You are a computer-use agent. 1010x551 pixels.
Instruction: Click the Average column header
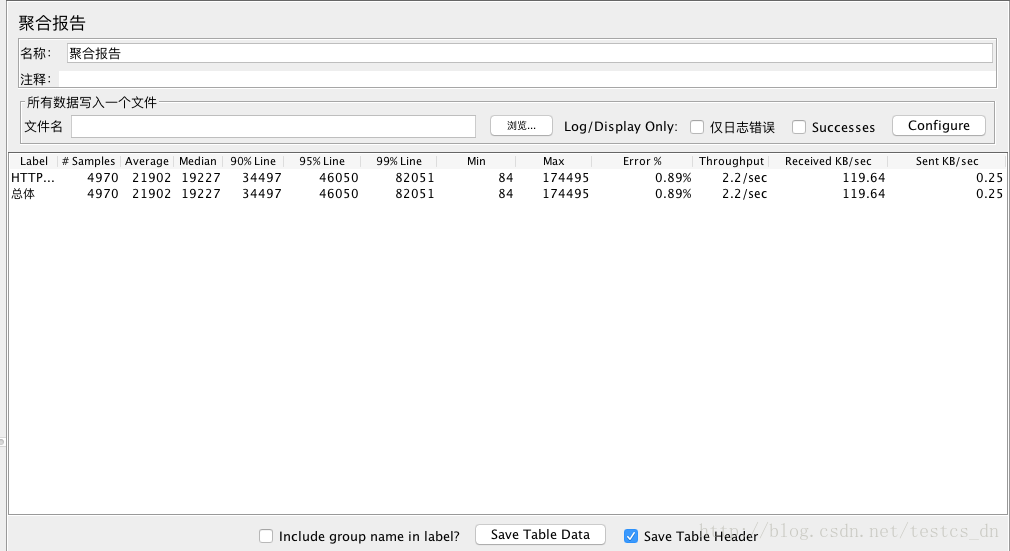pos(147,161)
